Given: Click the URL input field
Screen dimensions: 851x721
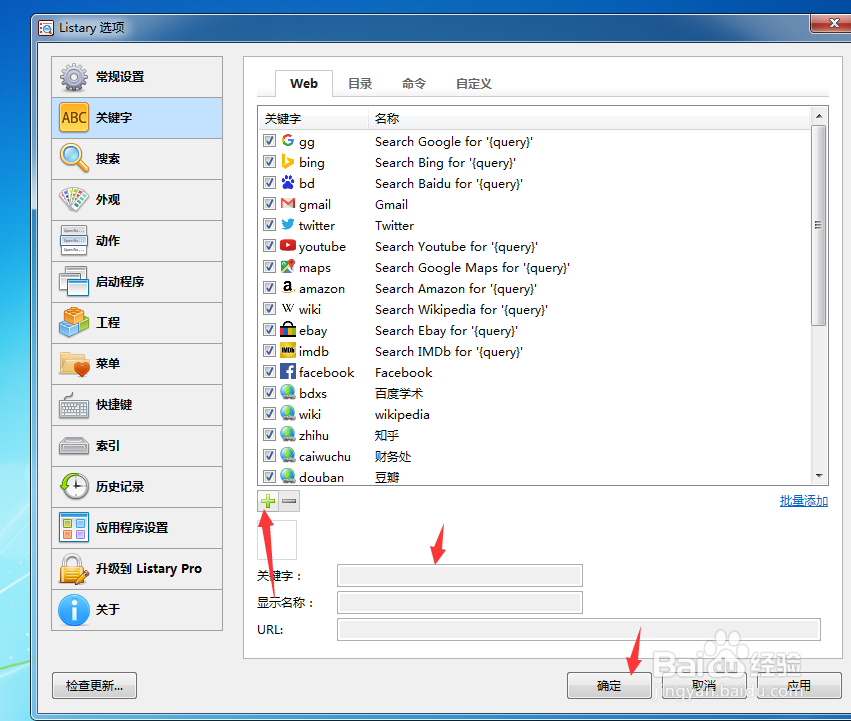Looking at the screenshot, I should [x=579, y=630].
